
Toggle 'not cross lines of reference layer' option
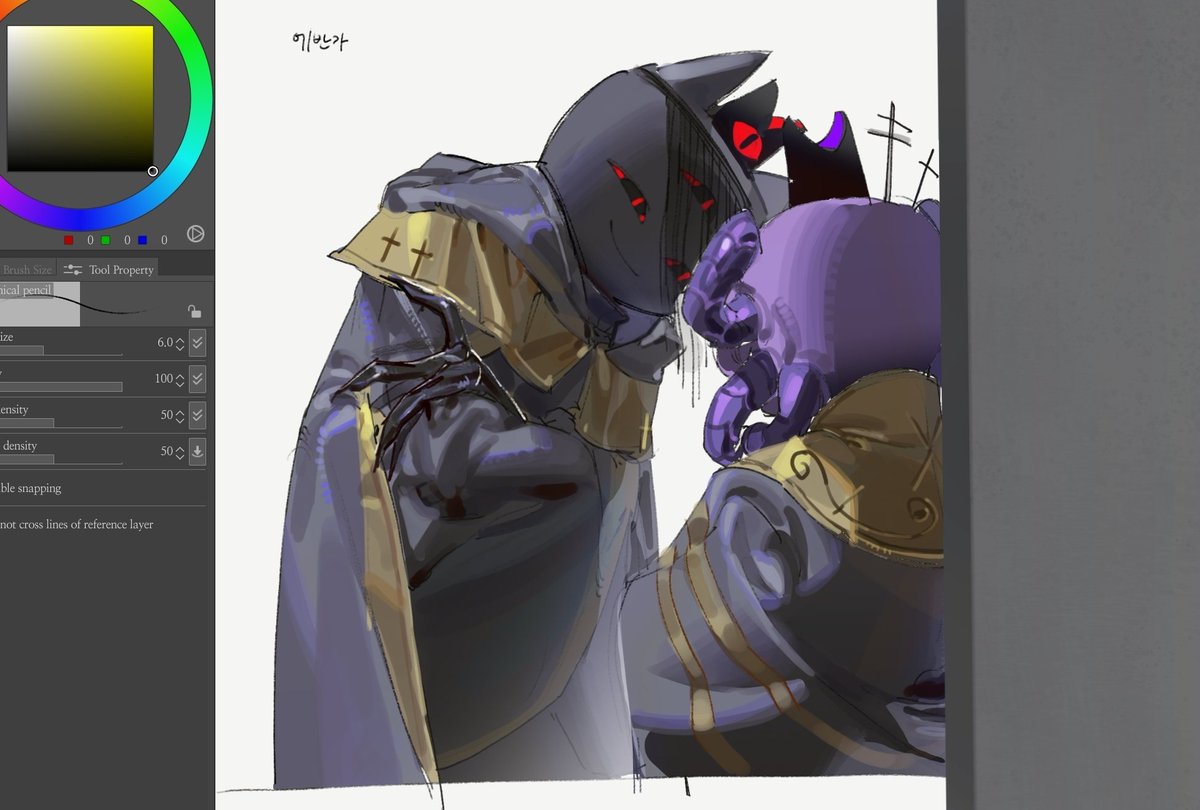pos(77,524)
